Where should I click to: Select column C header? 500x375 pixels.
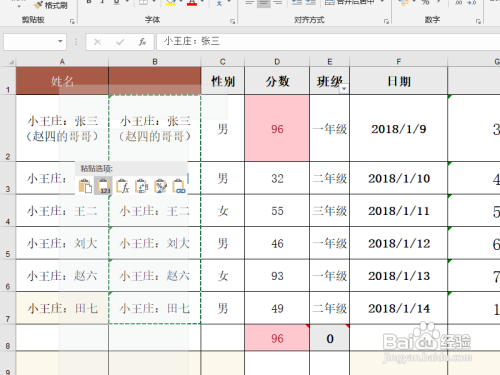click(x=223, y=62)
